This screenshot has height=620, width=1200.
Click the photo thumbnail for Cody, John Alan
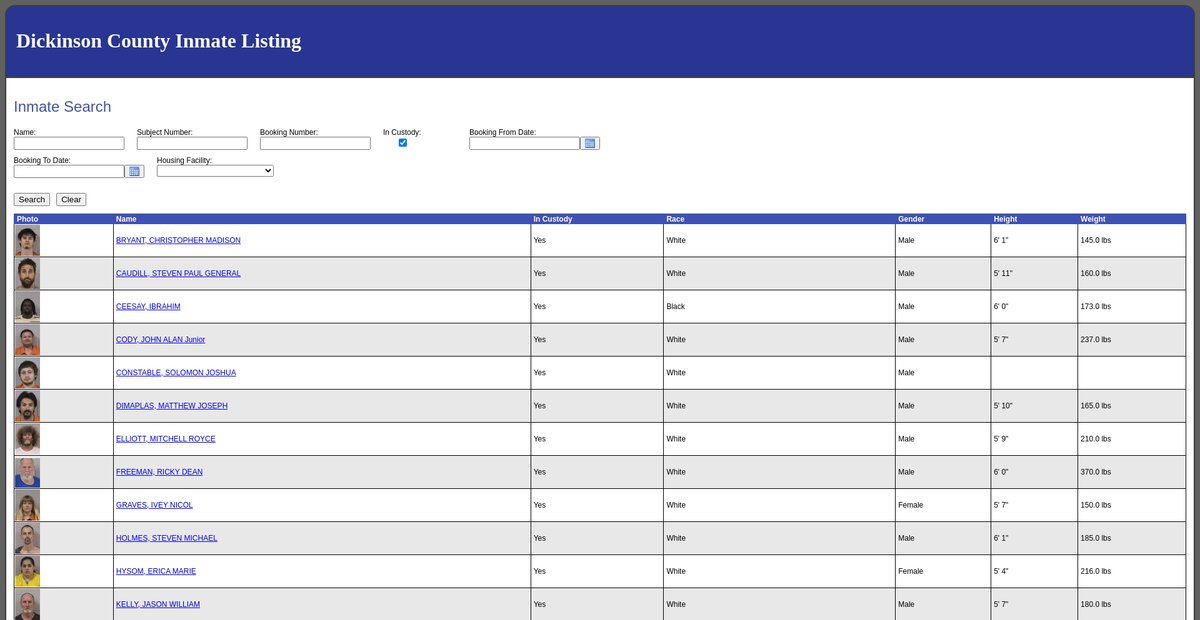27,340
